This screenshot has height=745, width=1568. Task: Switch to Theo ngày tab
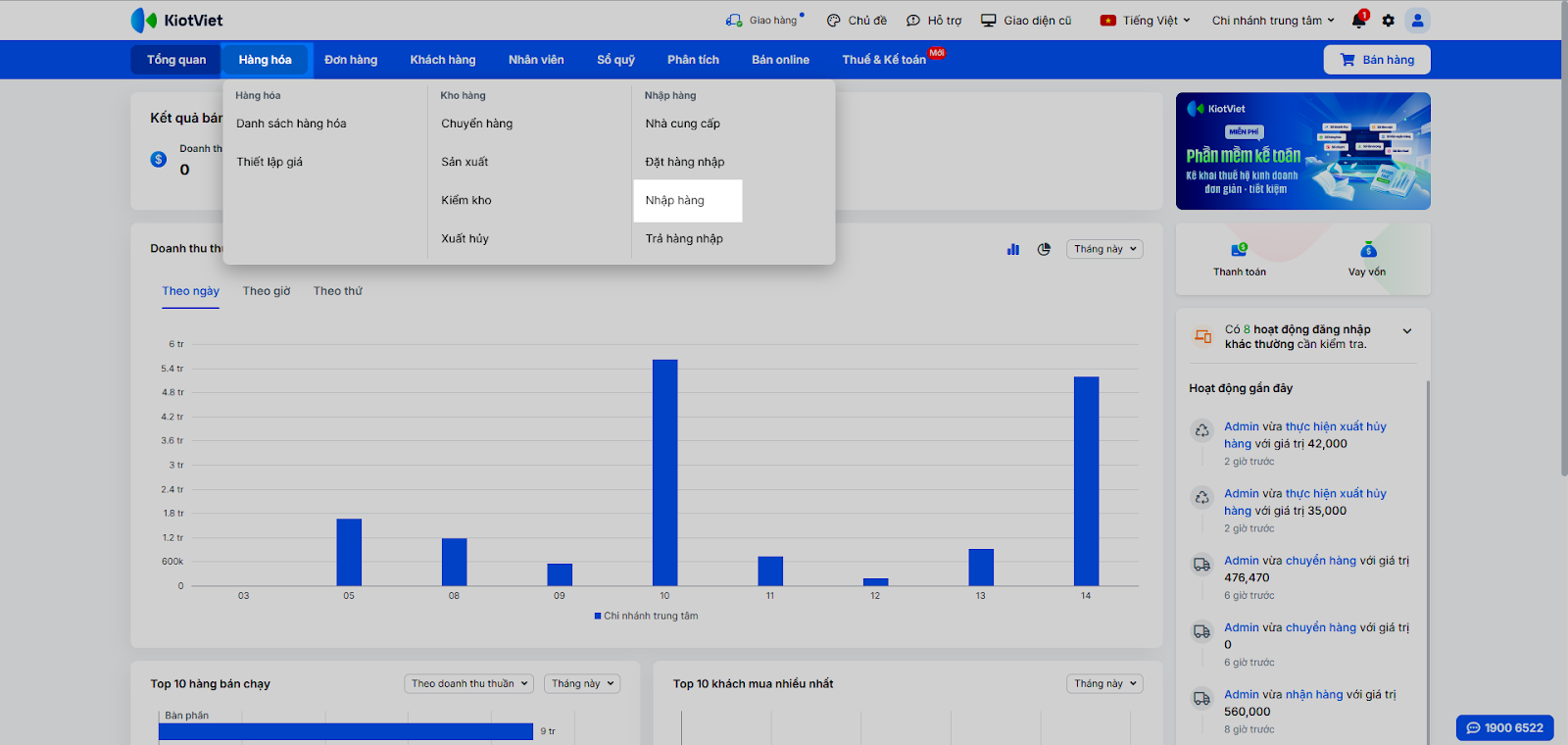click(x=191, y=291)
